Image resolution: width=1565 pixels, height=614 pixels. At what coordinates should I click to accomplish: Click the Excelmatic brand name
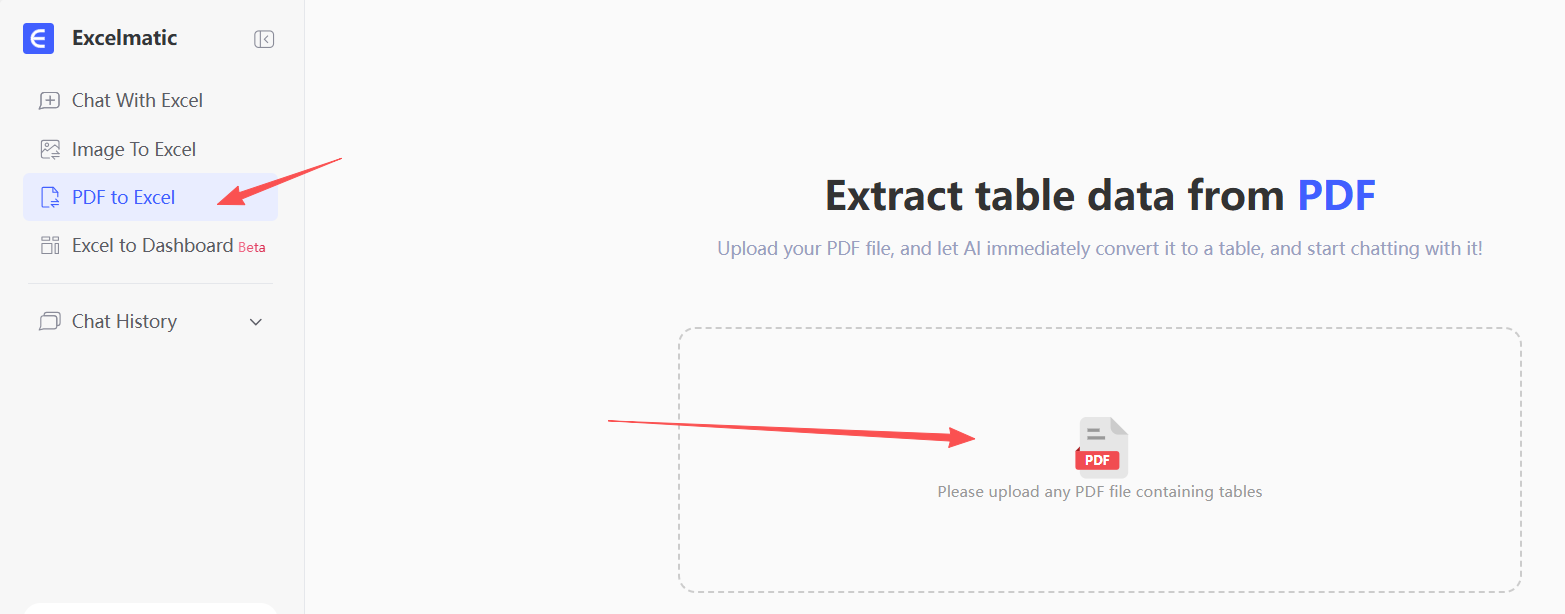tap(124, 39)
